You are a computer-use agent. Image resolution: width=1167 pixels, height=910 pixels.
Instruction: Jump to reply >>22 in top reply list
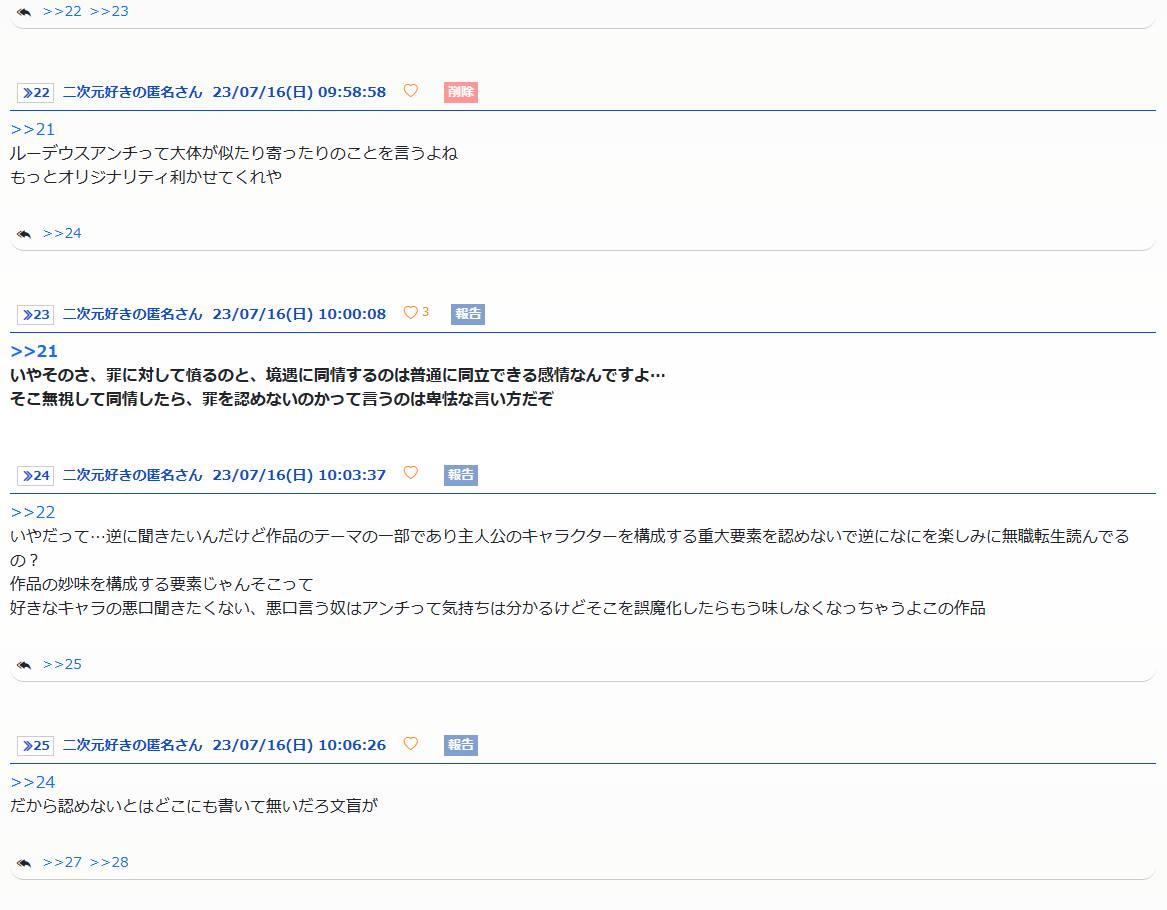(62, 11)
